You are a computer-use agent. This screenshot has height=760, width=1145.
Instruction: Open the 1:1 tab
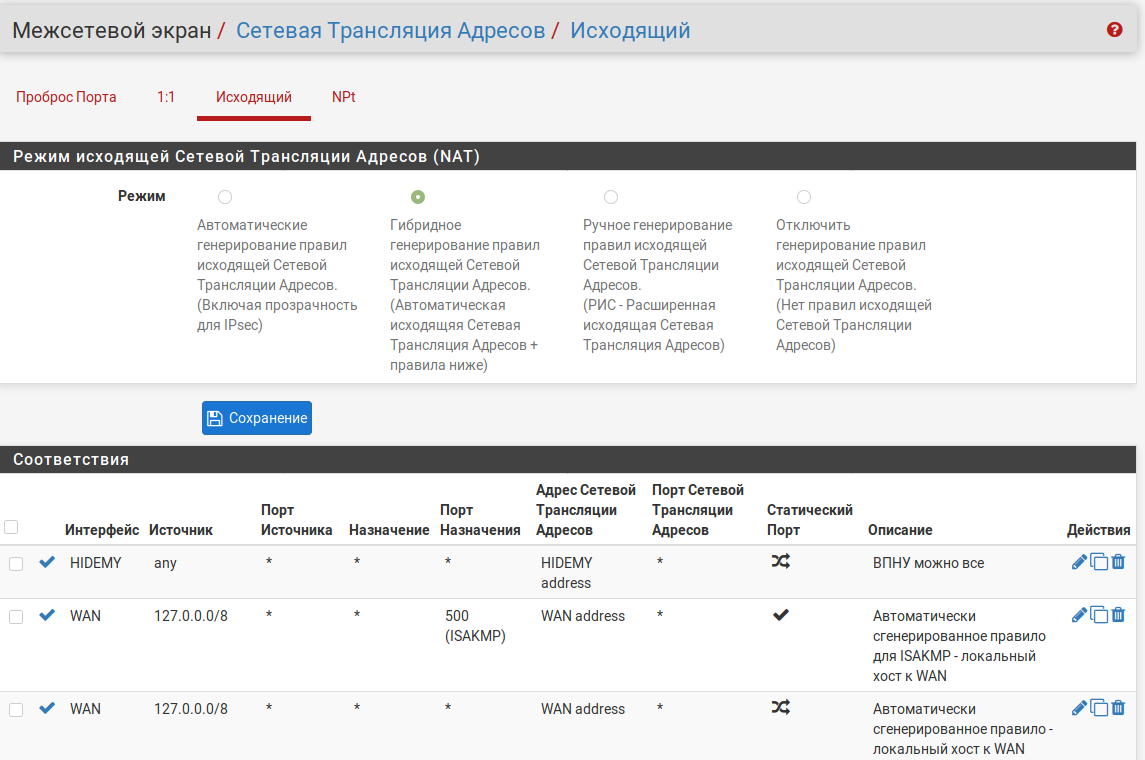[166, 97]
